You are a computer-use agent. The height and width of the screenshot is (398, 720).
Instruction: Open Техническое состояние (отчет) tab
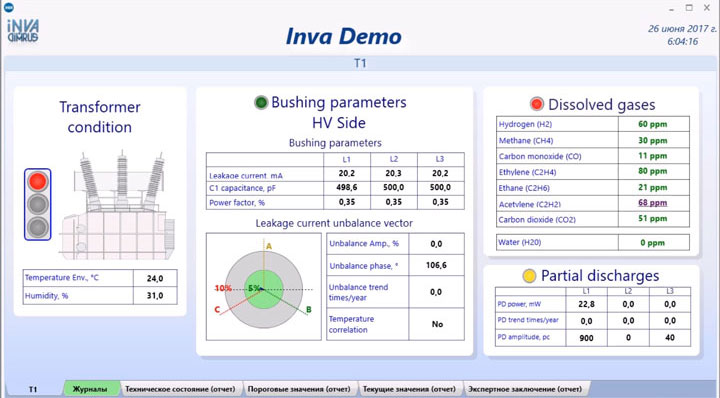point(180,389)
